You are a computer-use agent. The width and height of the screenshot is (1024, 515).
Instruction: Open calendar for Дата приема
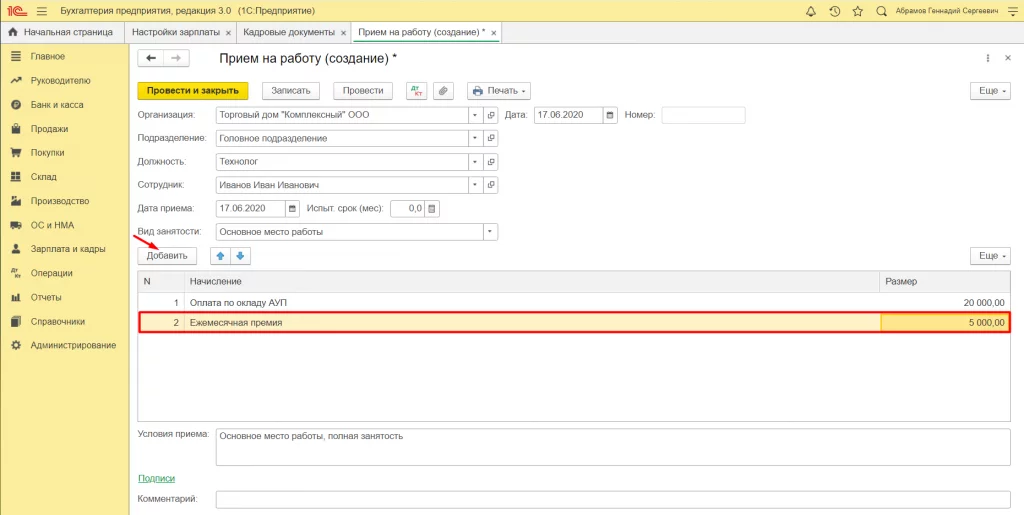[x=293, y=209]
